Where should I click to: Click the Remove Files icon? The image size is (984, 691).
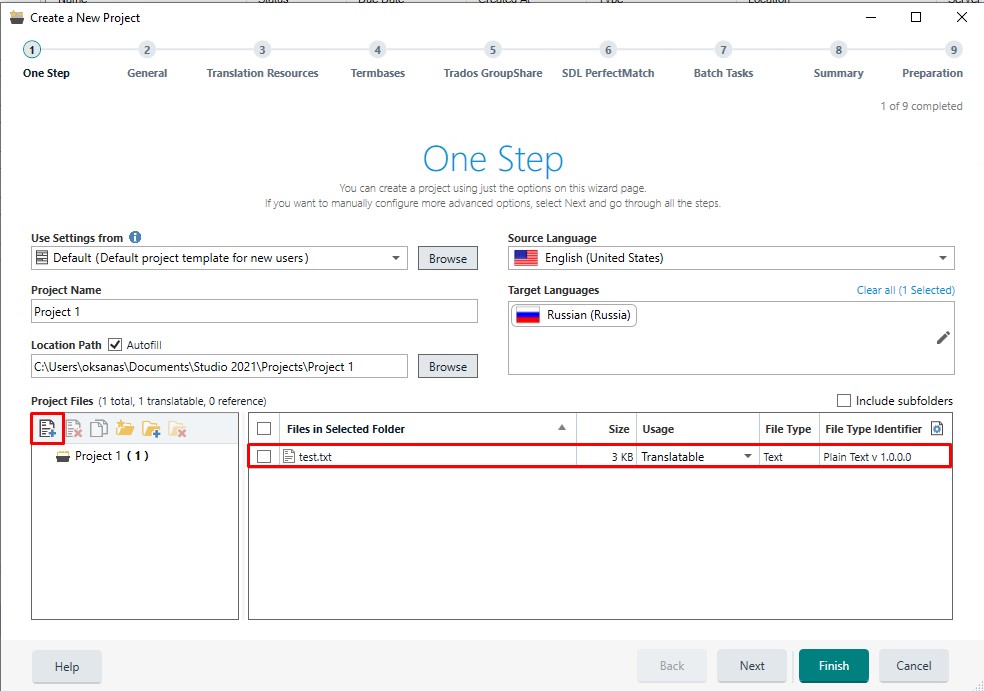pyautogui.click(x=74, y=429)
